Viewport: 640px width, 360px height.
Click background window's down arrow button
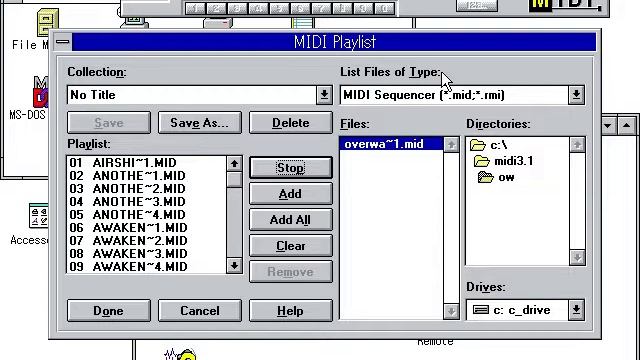pyautogui.click(x=607, y=126)
